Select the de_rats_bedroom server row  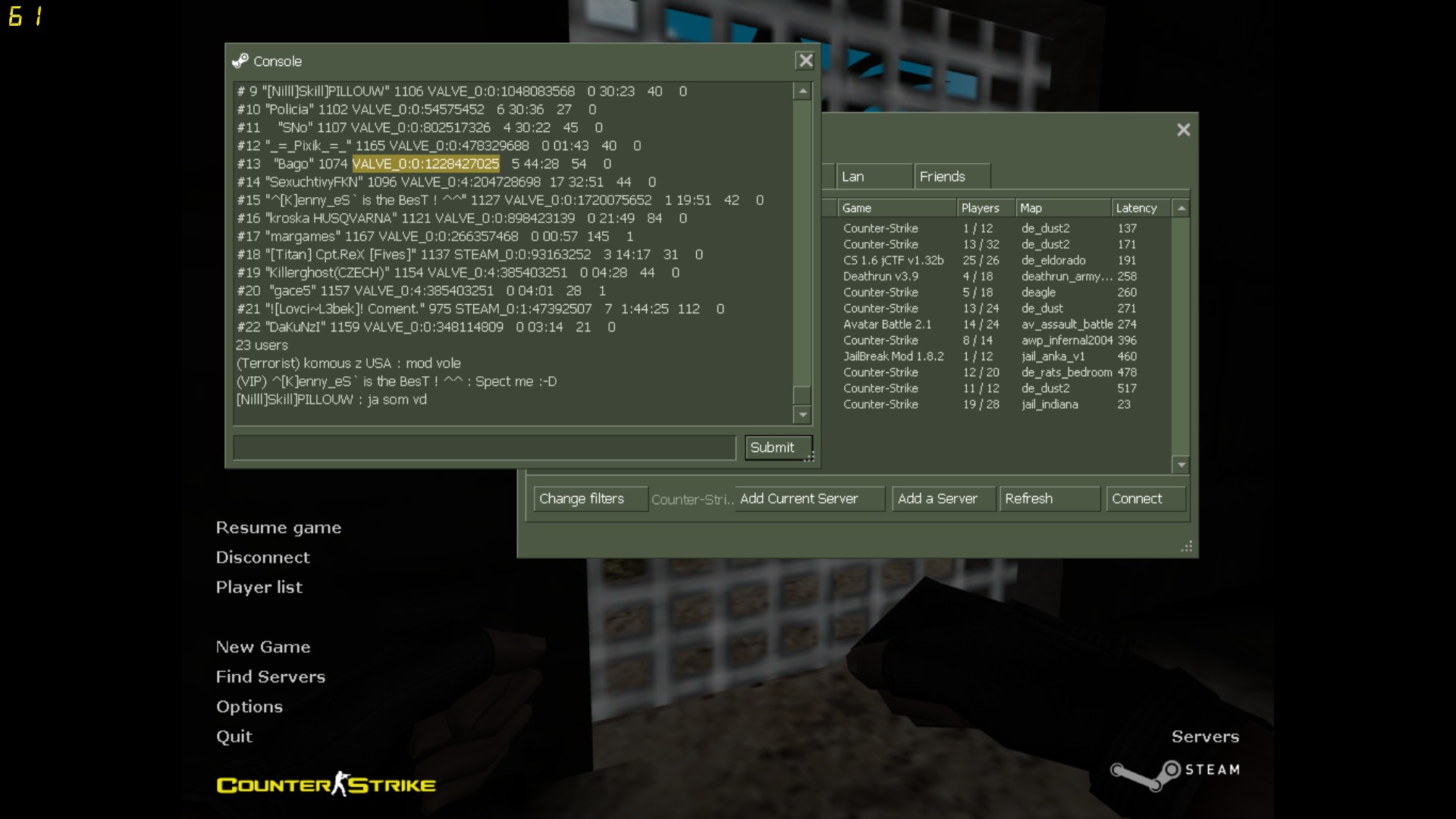pyautogui.click(x=996, y=372)
